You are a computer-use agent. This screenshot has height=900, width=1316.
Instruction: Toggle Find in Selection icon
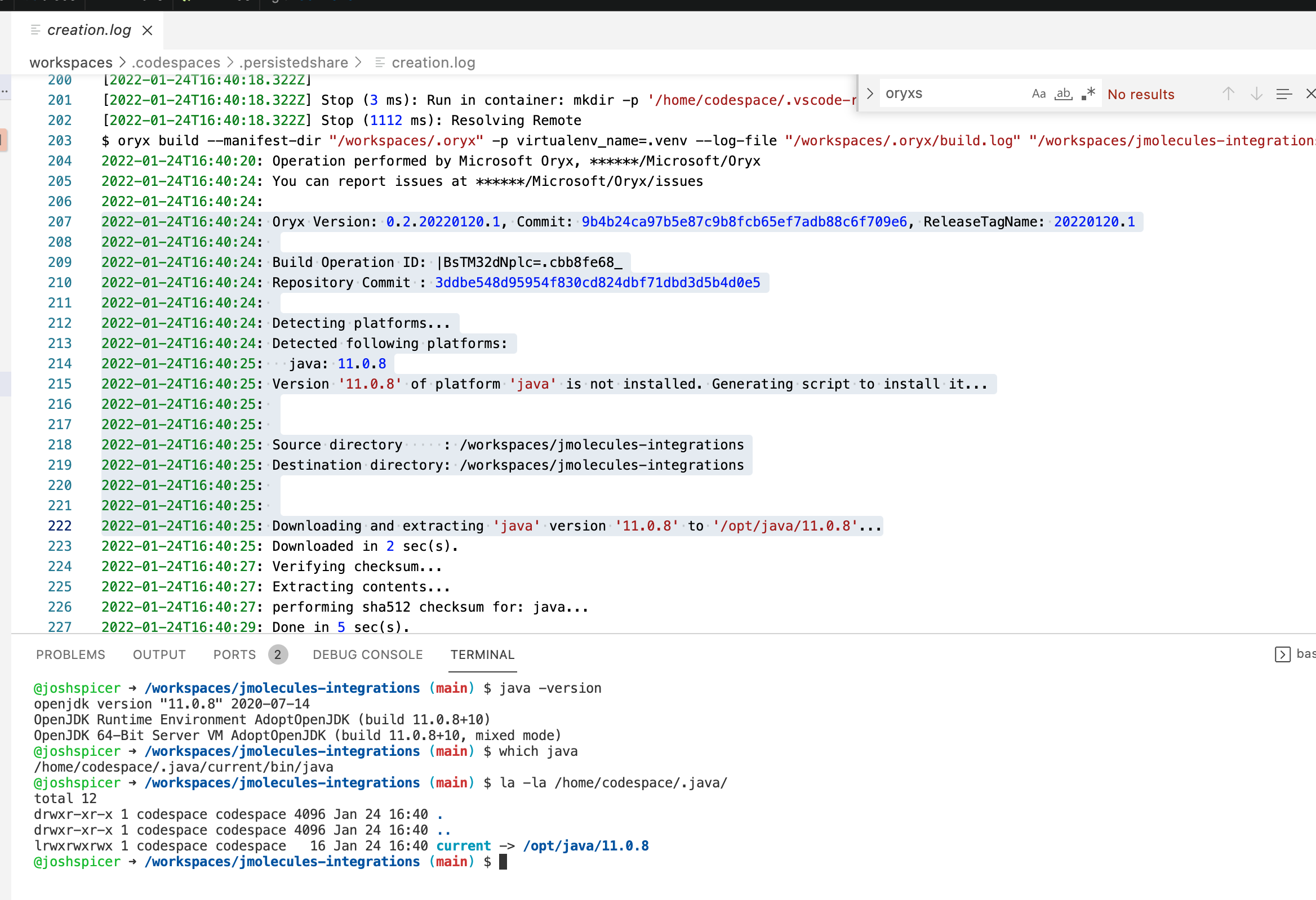(x=1284, y=93)
